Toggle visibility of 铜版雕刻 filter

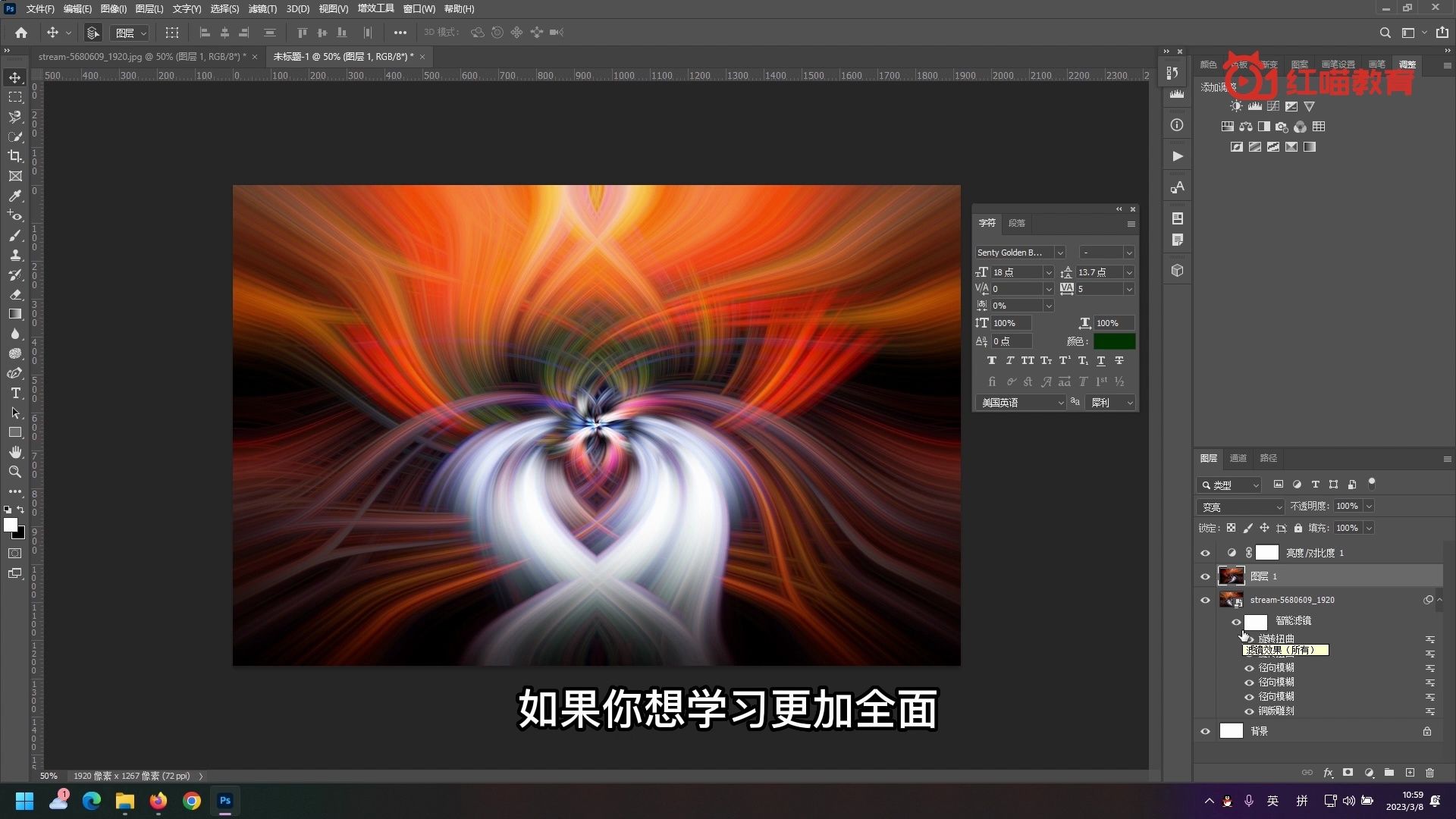tap(1249, 711)
